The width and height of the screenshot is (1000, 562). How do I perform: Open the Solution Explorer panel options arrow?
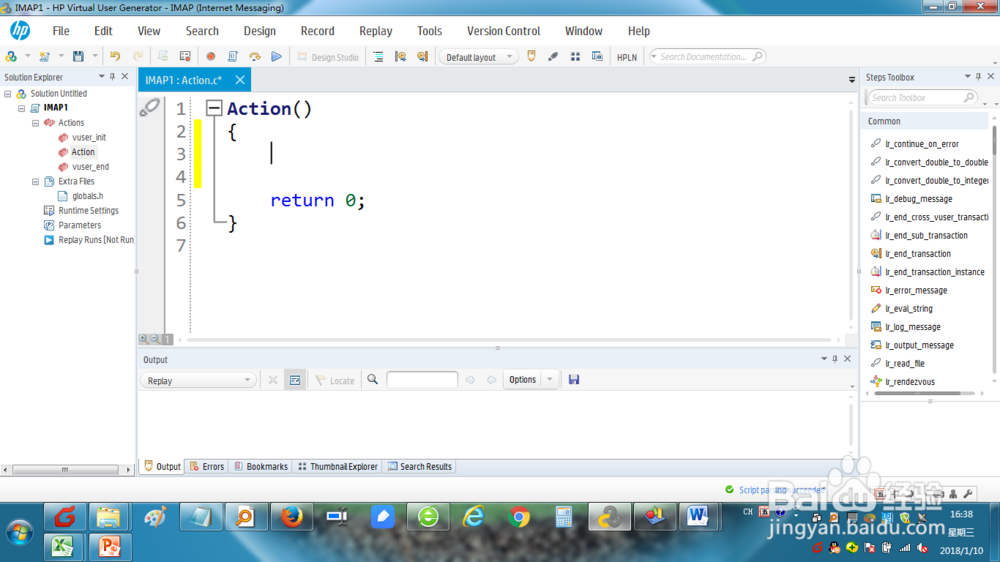pos(101,77)
